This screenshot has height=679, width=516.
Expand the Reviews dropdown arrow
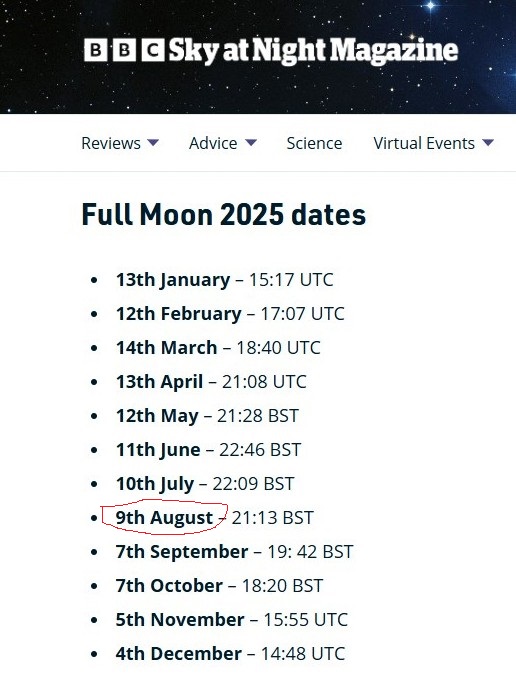pyautogui.click(x=153, y=142)
